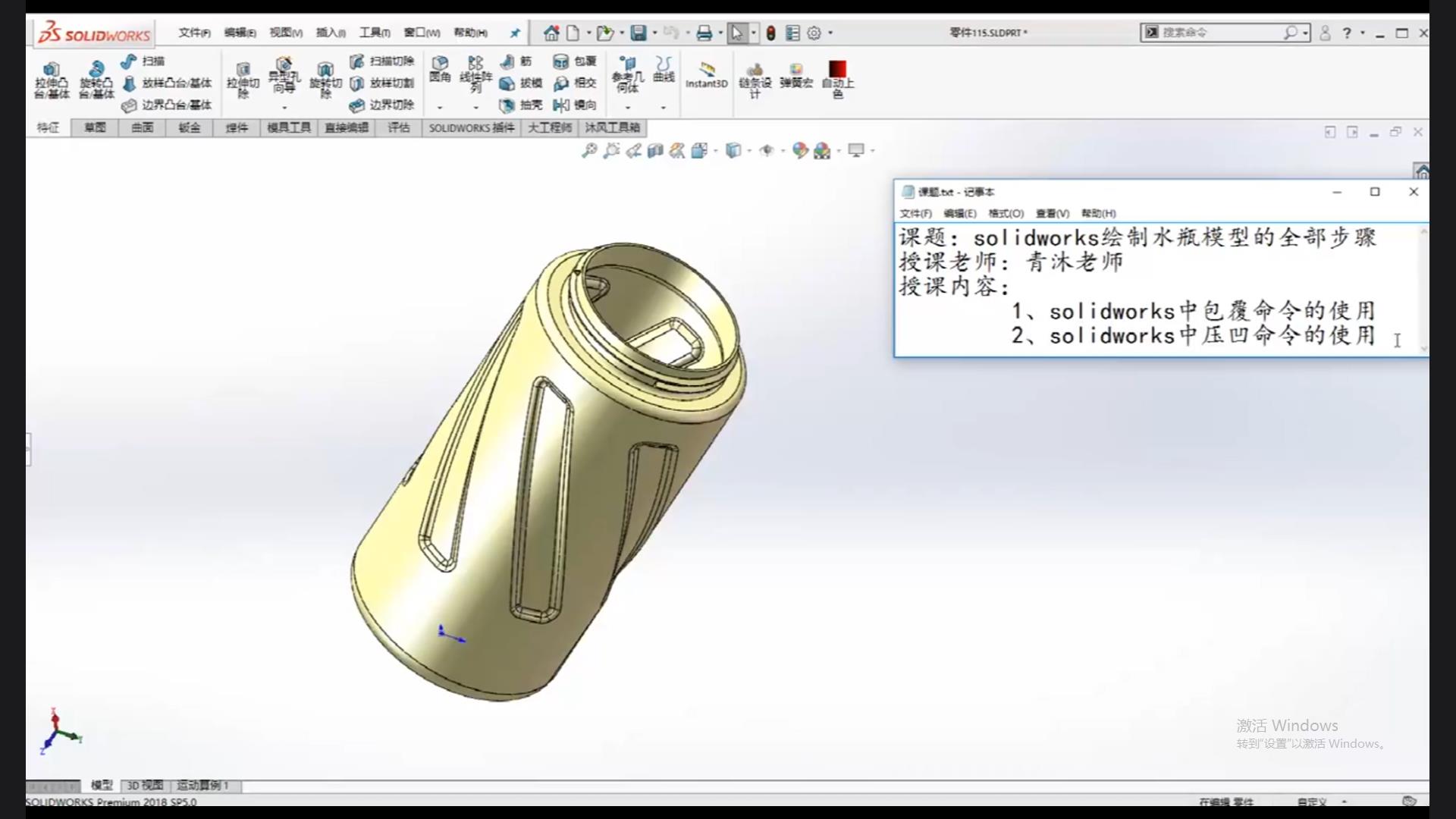
Task: Pin the SOLIDWORKS menu bar
Action: [x=515, y=33]
